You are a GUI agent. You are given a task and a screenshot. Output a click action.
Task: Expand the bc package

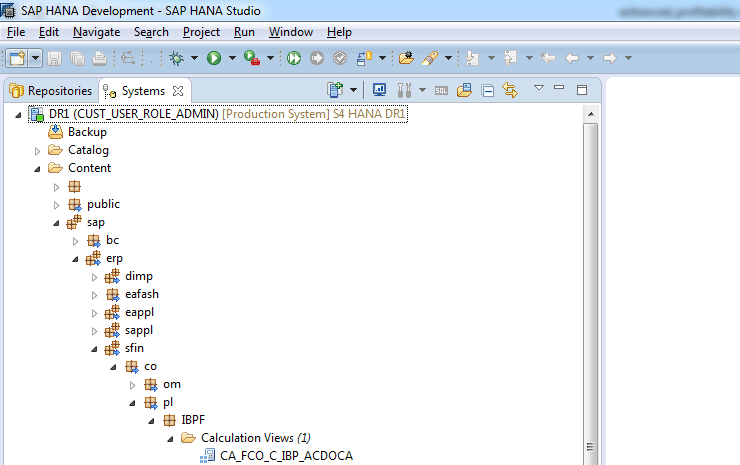click(75, 241)
